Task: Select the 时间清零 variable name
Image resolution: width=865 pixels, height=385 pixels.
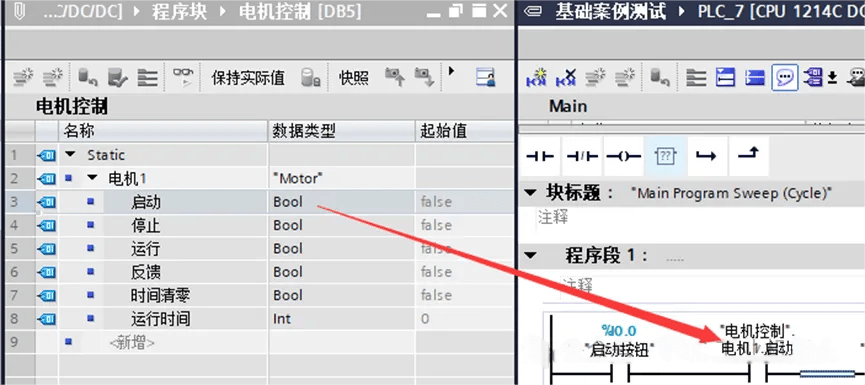Action: (x=161, y=296)
